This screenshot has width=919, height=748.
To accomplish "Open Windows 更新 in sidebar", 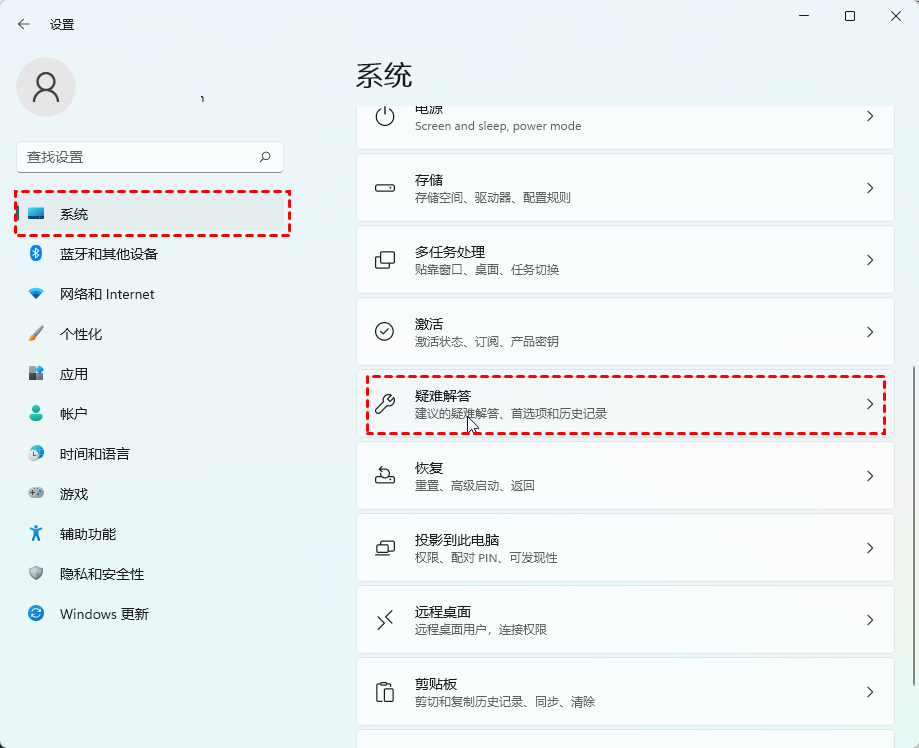I will [104, 614].
